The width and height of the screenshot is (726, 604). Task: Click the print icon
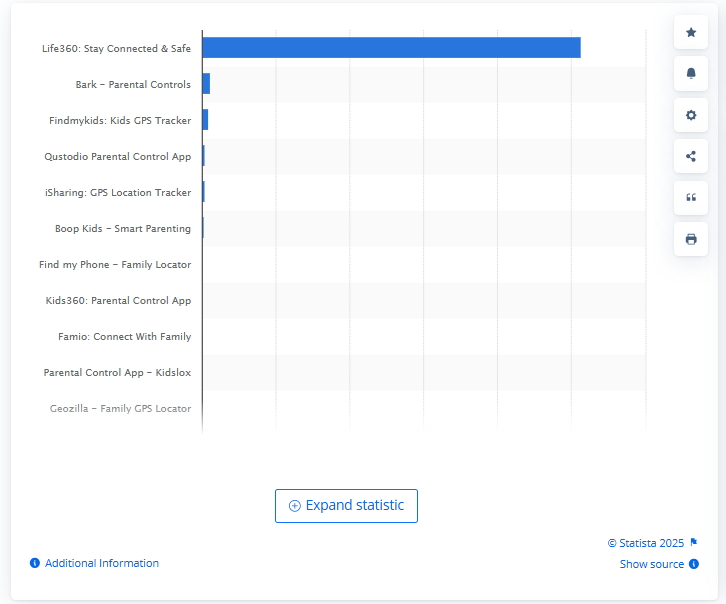pyautogui.click(x=691, y=239)
